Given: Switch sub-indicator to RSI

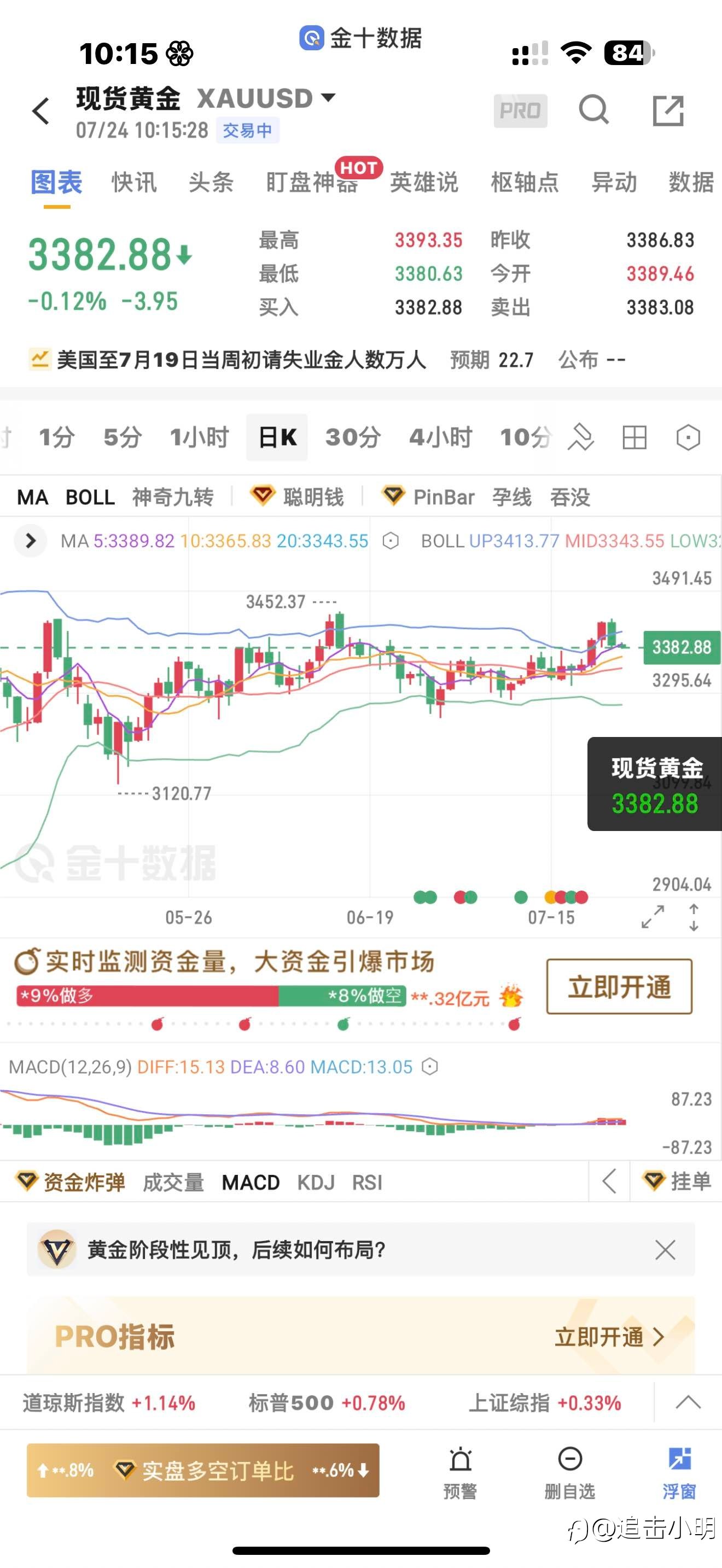Looking at the screenshot, I should 367,1182.
